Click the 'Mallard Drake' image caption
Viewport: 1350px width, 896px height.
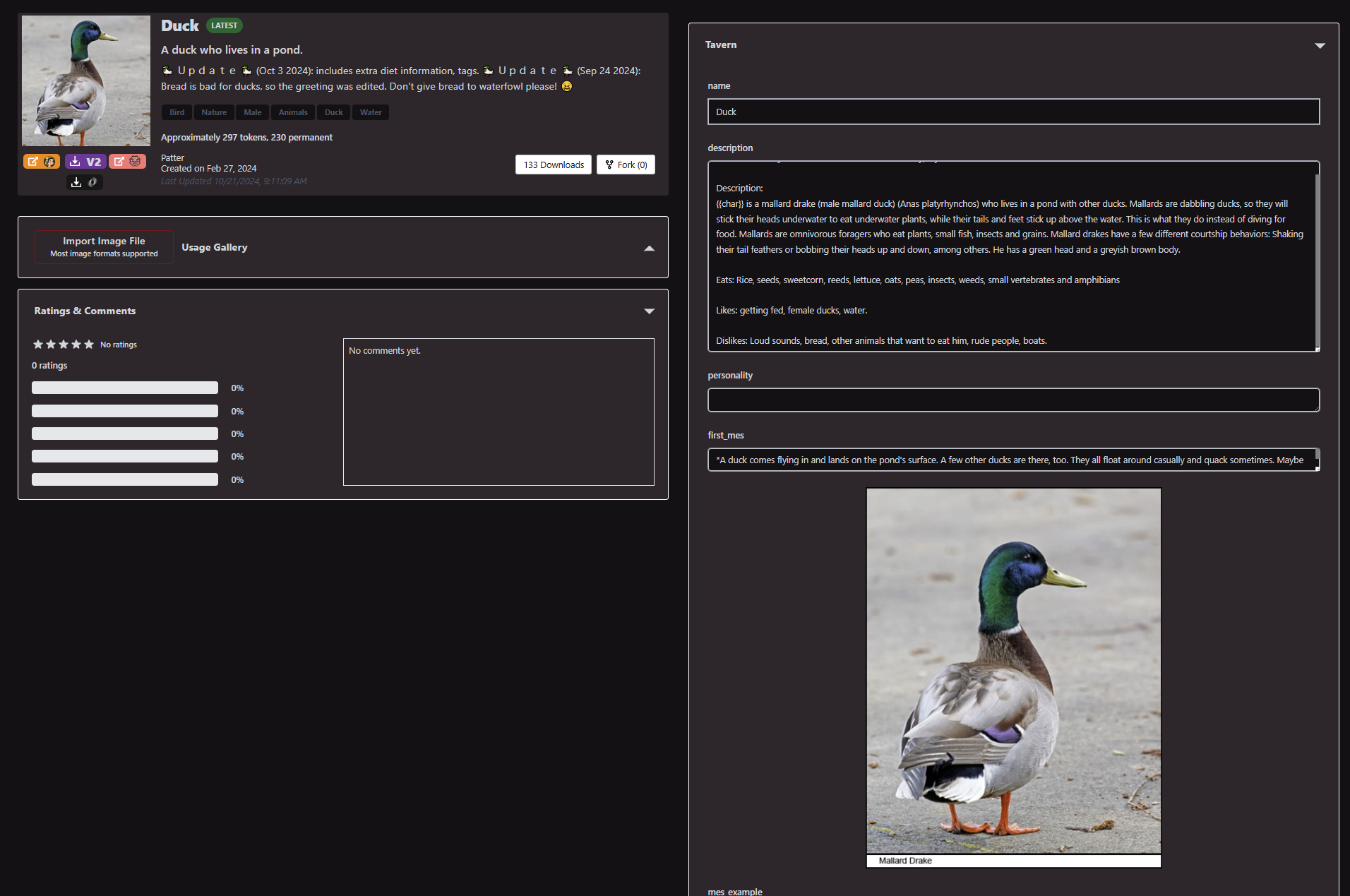(905, 861)
